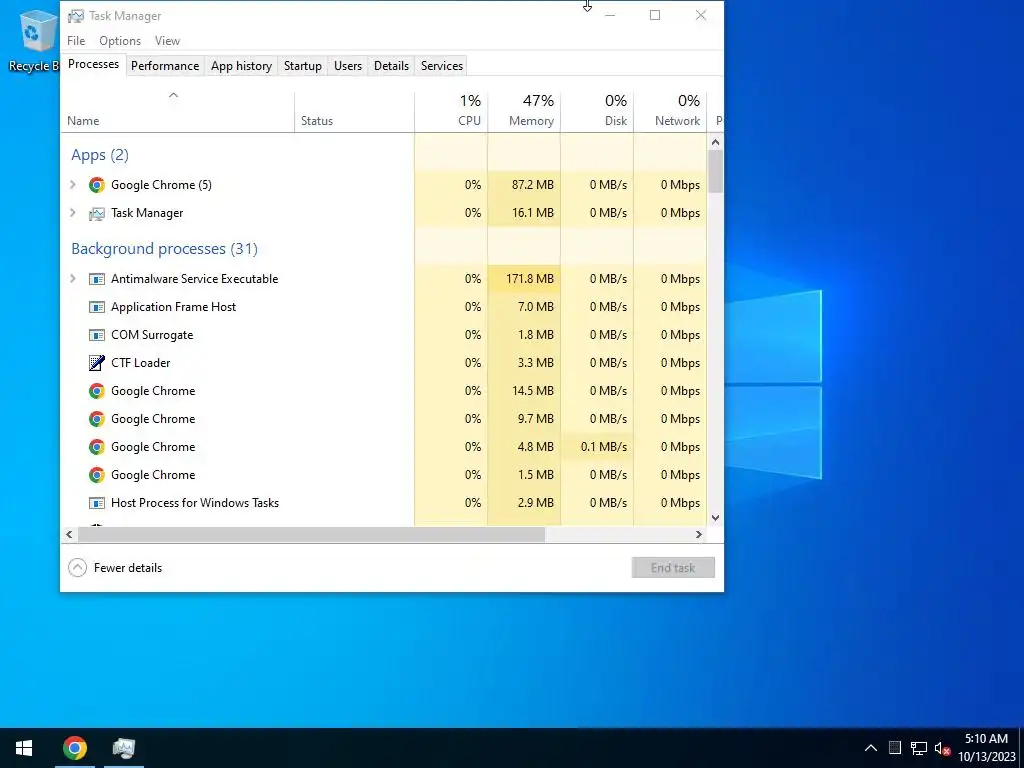
Task: Click the Apps (2) group heading
Action: pos(100,155)
